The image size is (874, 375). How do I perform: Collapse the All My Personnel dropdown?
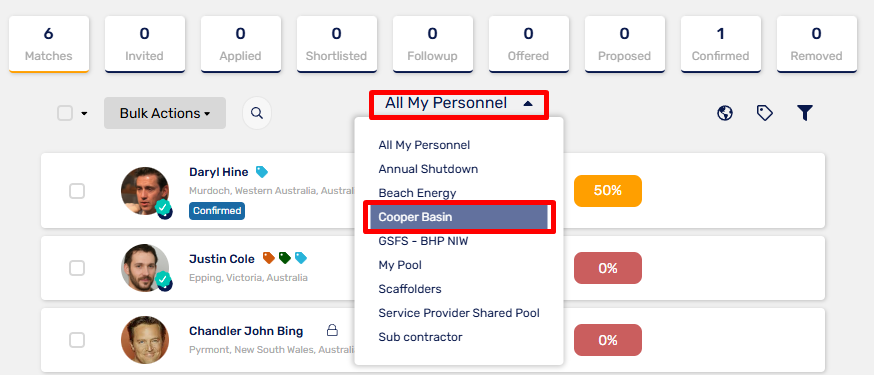[459, 104]
